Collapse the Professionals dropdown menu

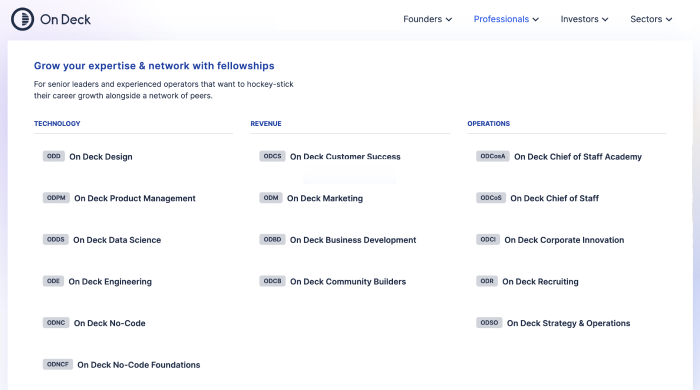coord(506,19)
